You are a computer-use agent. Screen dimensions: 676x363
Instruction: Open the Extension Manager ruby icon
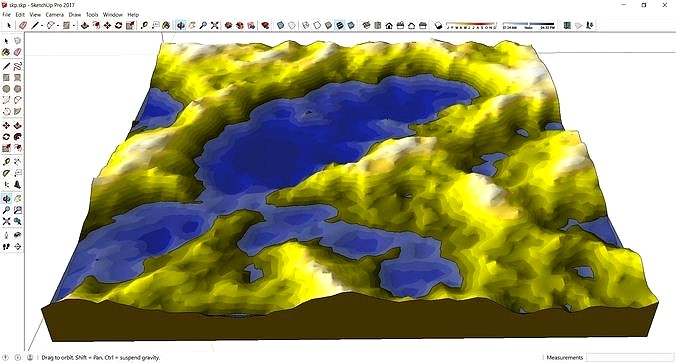266,25
